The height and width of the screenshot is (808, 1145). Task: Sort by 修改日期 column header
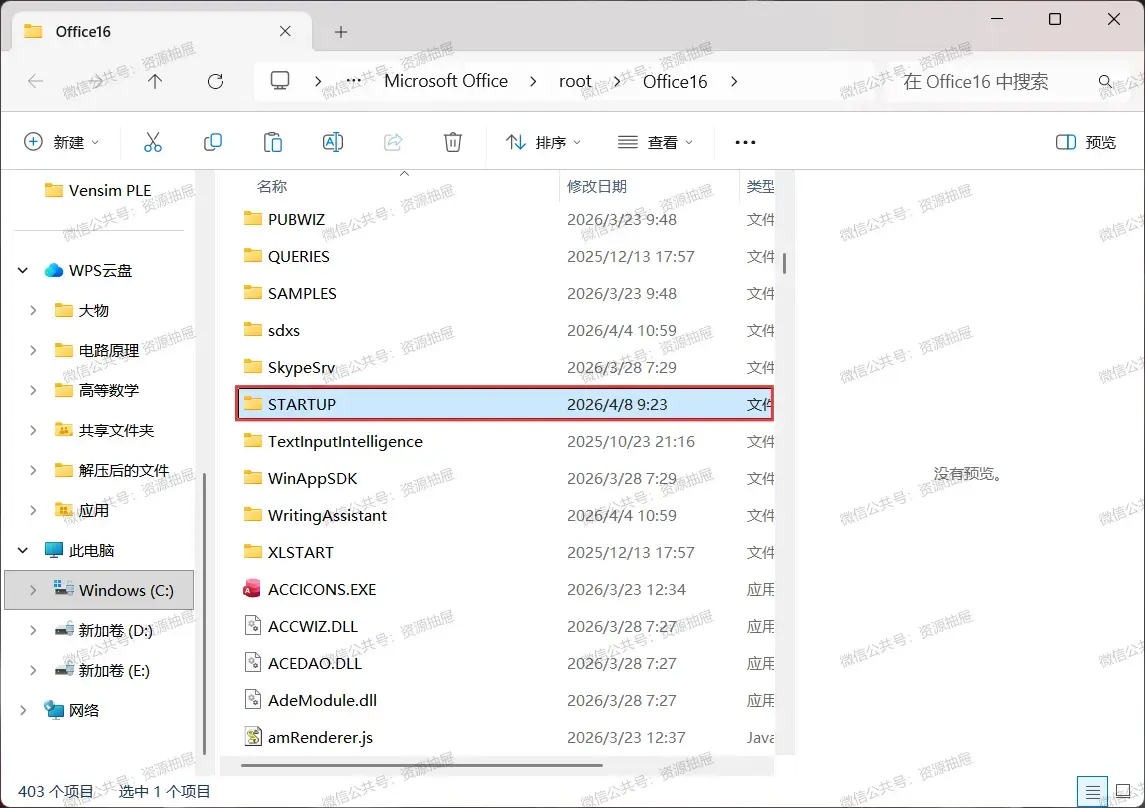coord(597,187)
